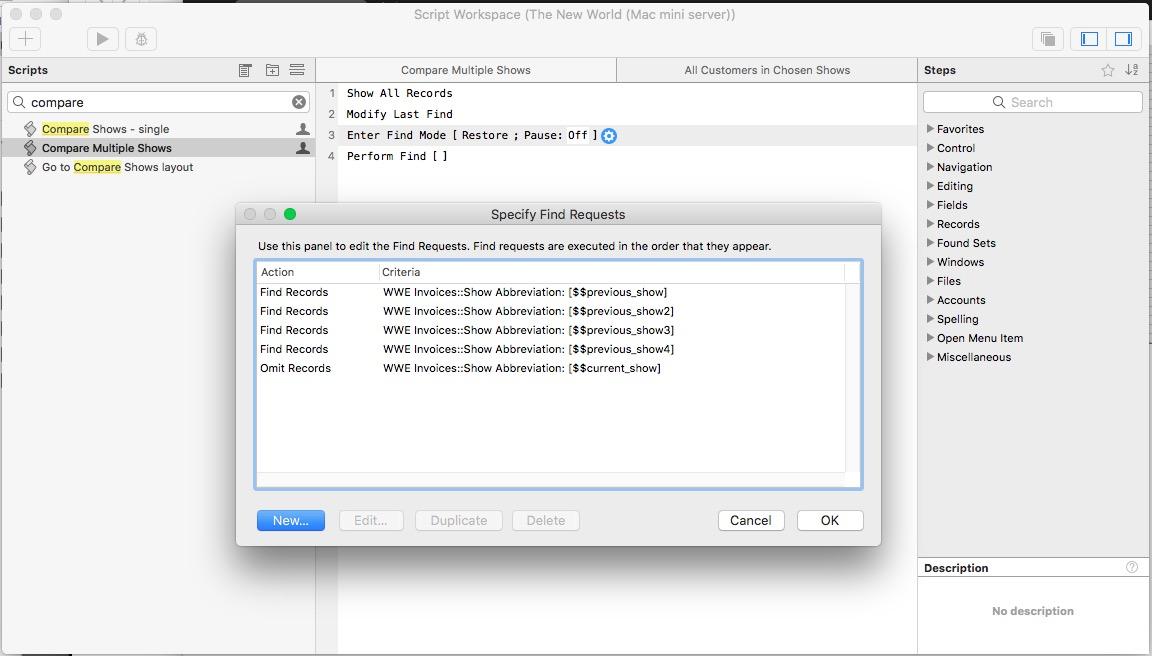Toggle the Scripts pane visibility

pyautogui.click(x=1089, y=39)
